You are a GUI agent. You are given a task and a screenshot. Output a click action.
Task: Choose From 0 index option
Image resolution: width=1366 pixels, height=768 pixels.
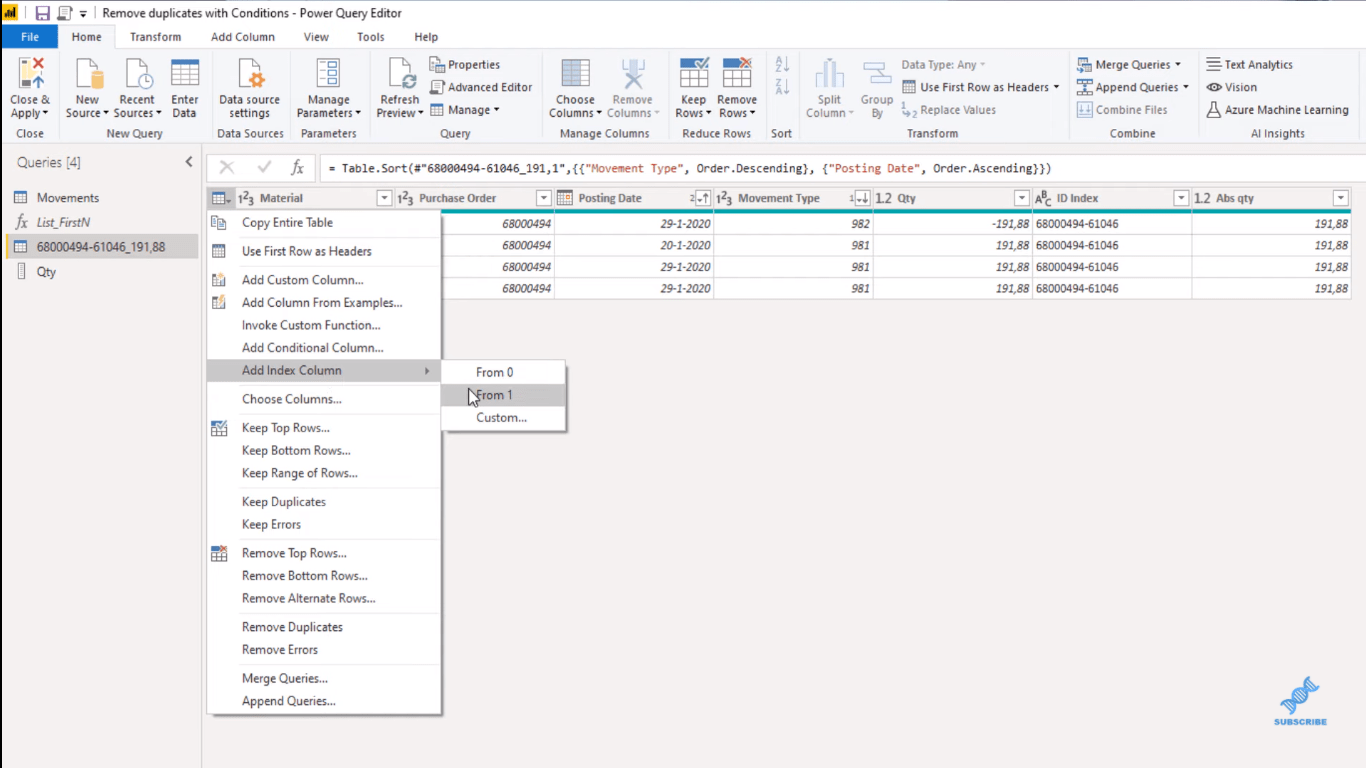point(504,372)
